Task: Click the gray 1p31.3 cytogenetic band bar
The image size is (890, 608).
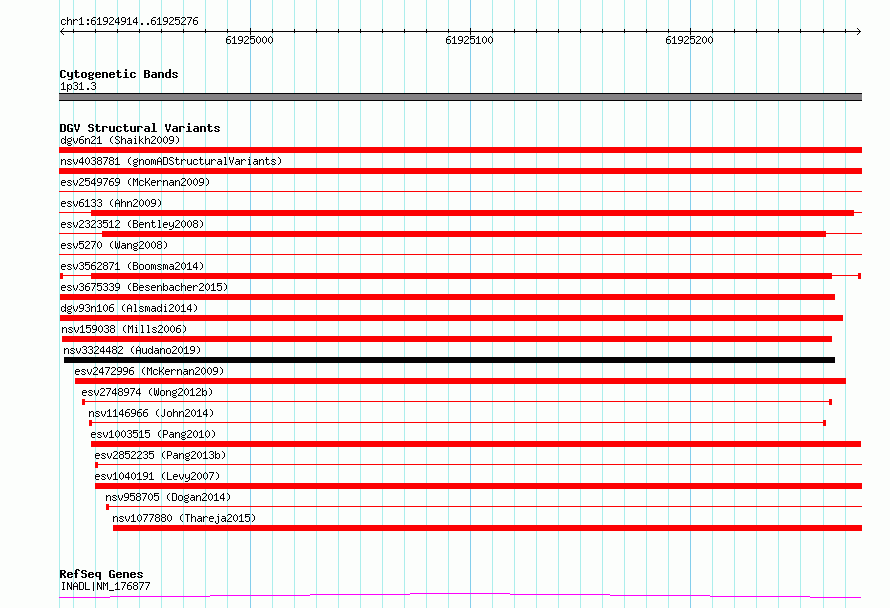Action: (460, 97)
